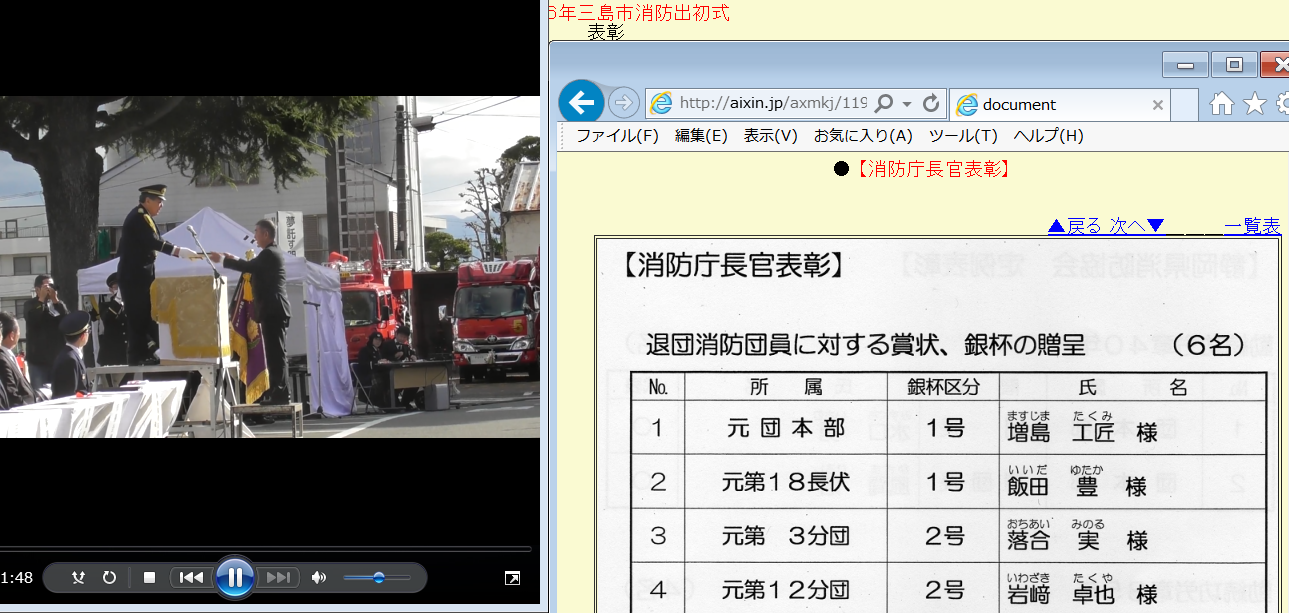Open the お気に入り(A) menu

[x=863, y=136]
